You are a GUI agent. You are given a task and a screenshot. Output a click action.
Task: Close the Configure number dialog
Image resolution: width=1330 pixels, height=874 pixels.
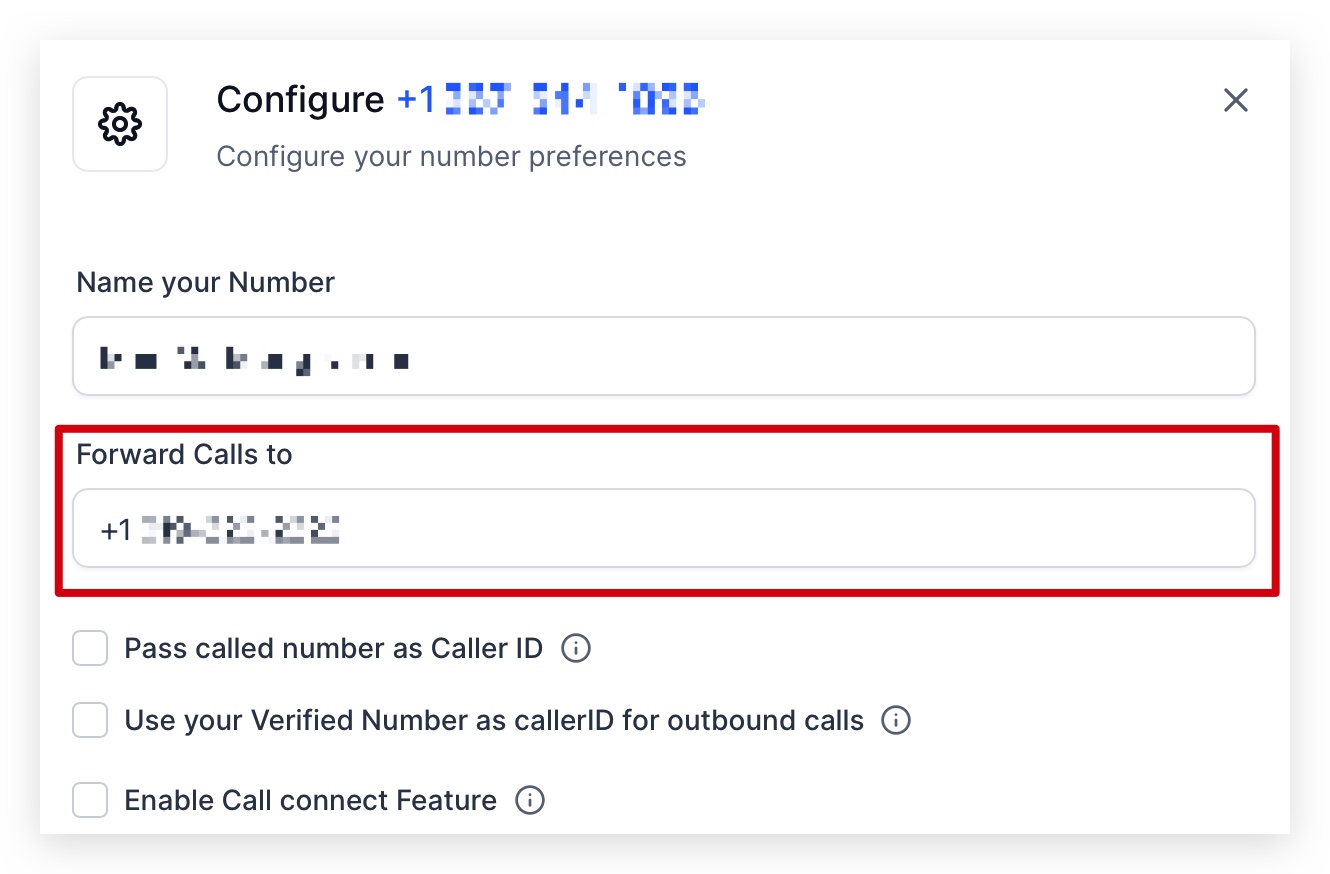(x=1236, y=100)
